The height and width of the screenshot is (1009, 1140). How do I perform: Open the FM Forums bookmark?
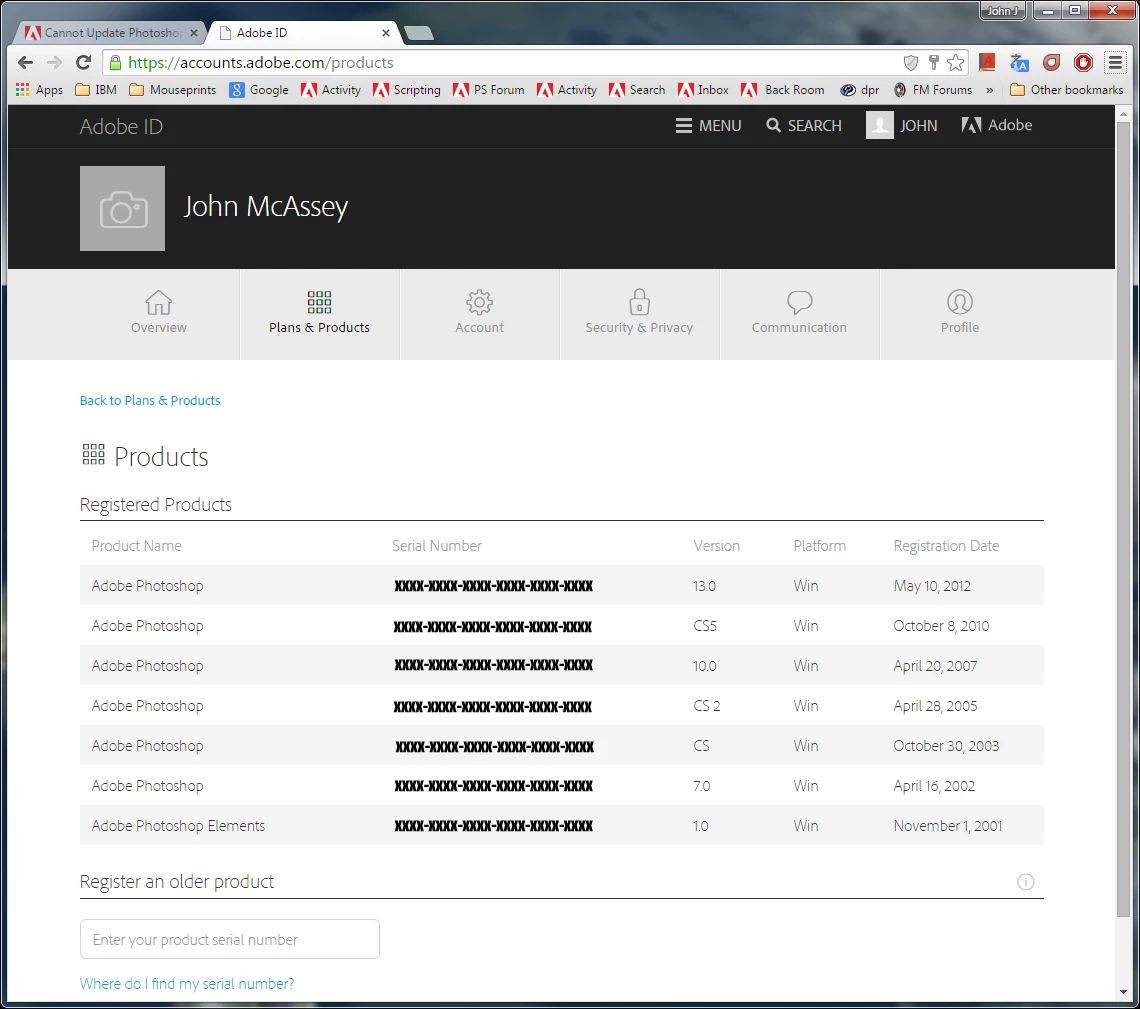click(x=933, y=89)
